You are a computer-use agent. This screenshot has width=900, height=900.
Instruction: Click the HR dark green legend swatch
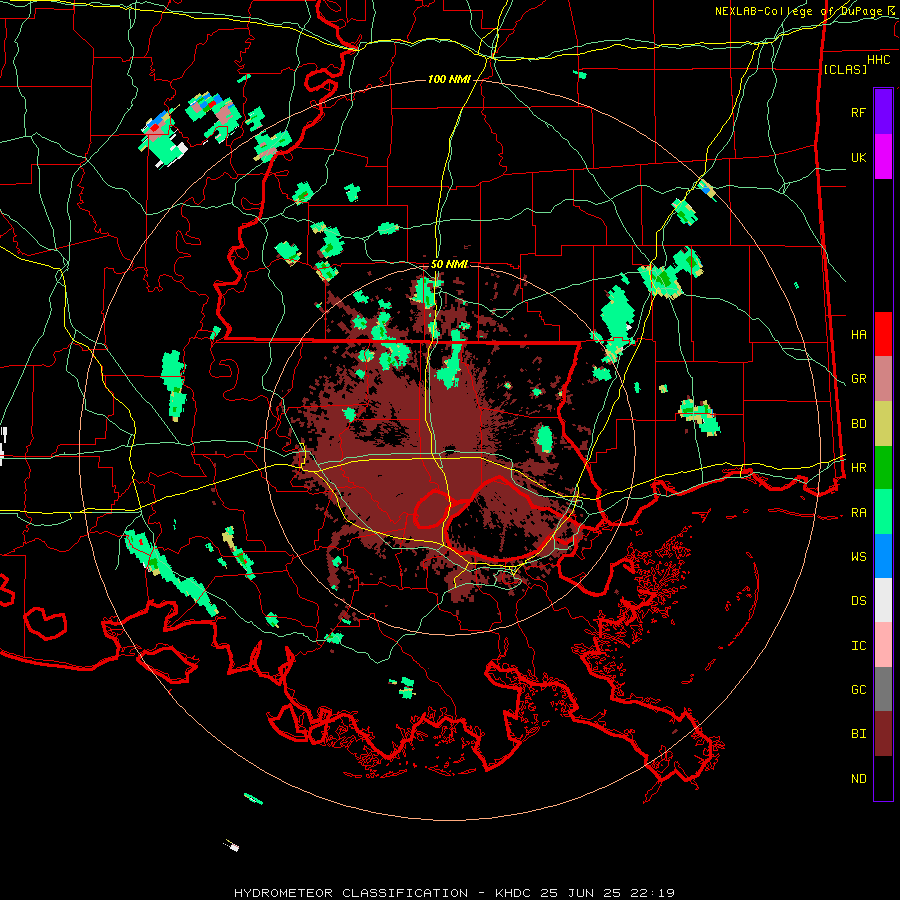coord(883,468)
